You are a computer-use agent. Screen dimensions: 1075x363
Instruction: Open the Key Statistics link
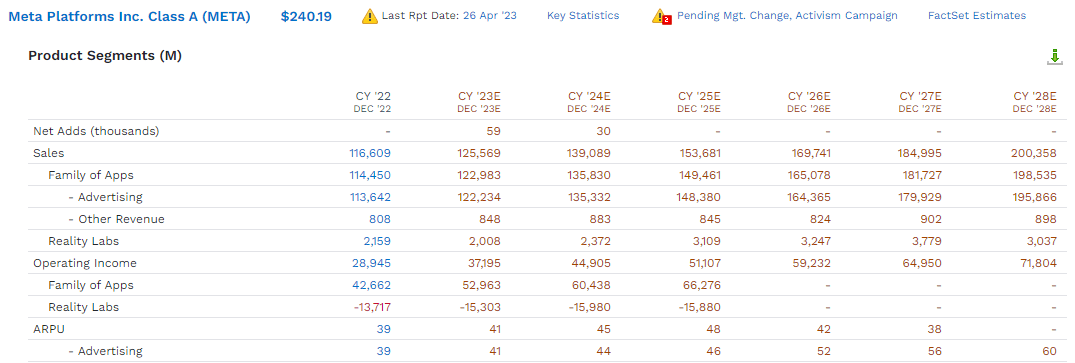pyautogui.click(x=583, y=16)
